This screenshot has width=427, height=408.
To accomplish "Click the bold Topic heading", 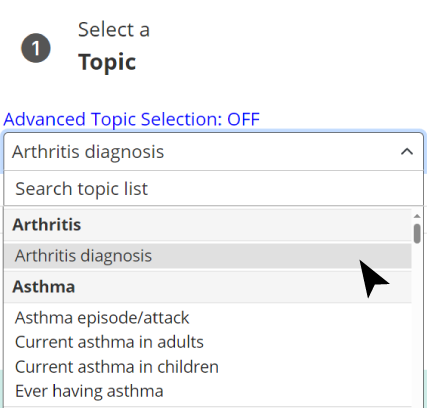I will pos(107,62).
